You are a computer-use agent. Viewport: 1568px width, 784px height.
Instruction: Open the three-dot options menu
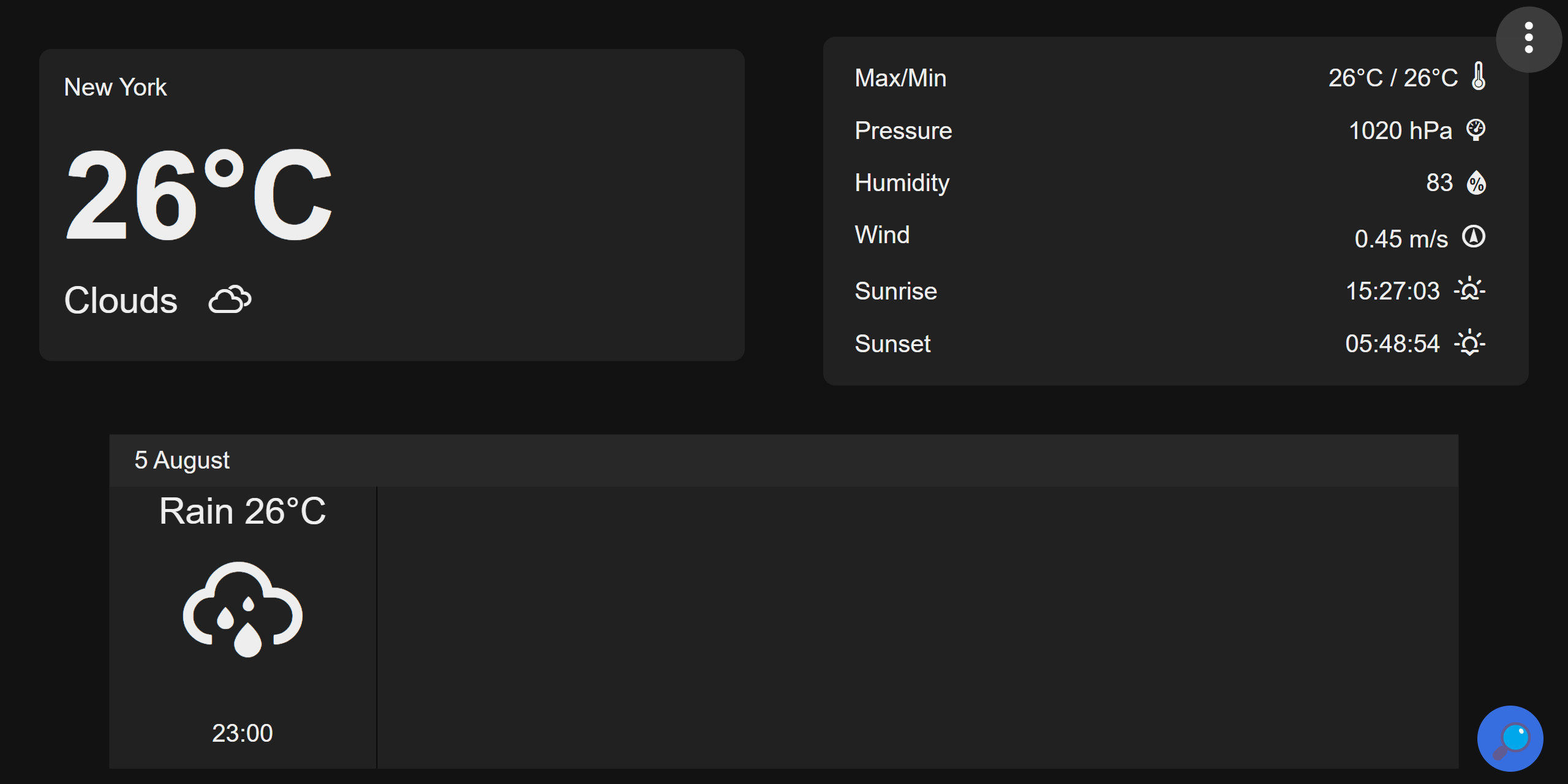[1528, 39]
